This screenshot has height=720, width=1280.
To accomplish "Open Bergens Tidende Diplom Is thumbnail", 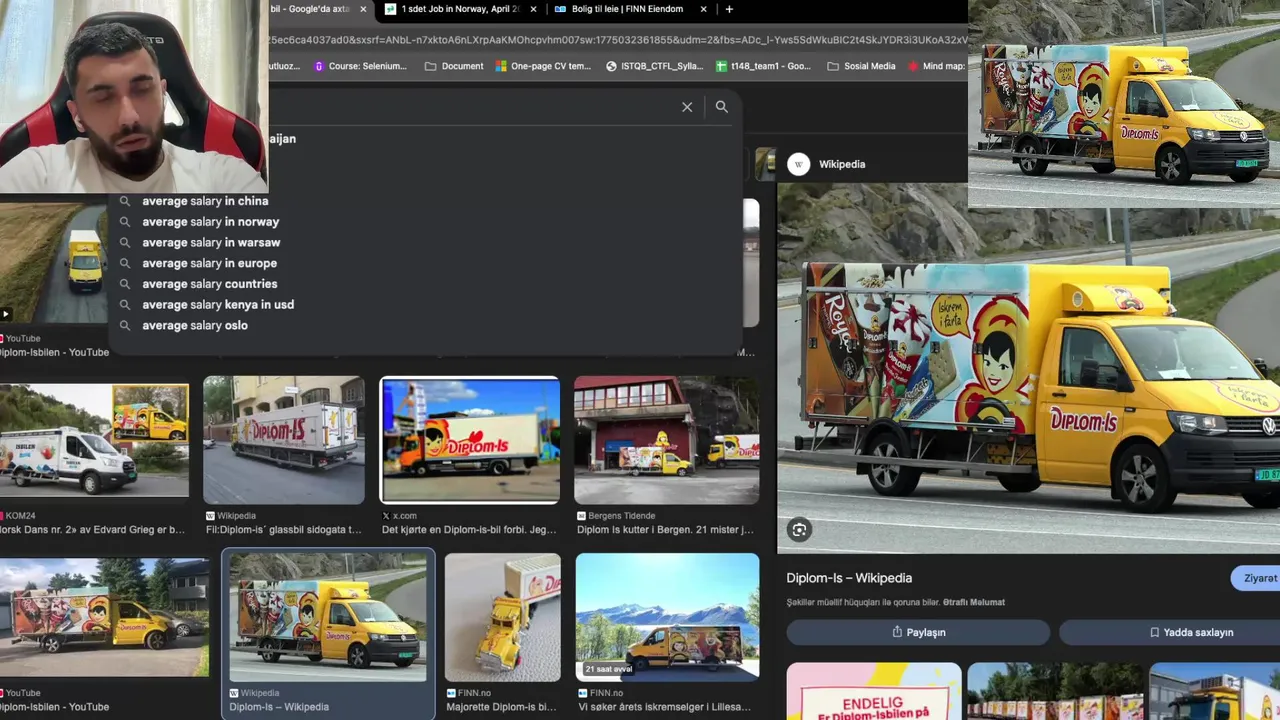I will [667, 440].
